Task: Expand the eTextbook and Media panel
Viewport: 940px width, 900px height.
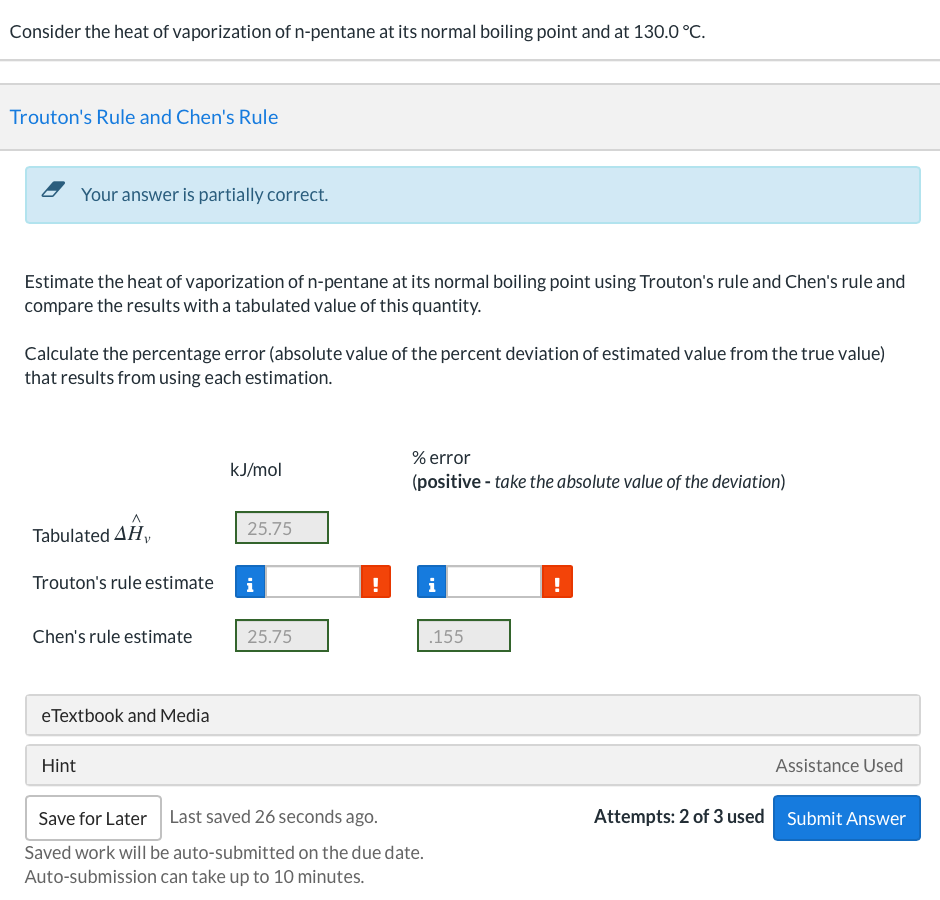Action: 472,715
